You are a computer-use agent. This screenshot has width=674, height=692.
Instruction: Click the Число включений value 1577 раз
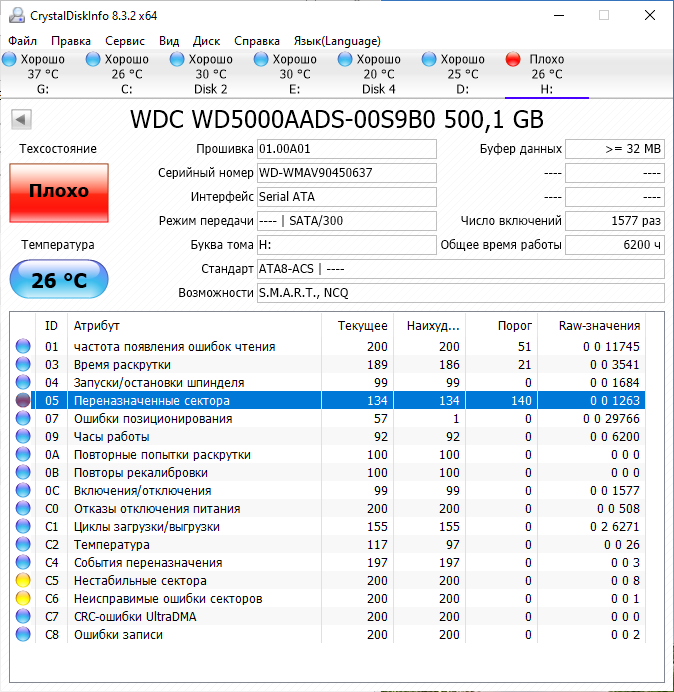[x=614, y=221]
